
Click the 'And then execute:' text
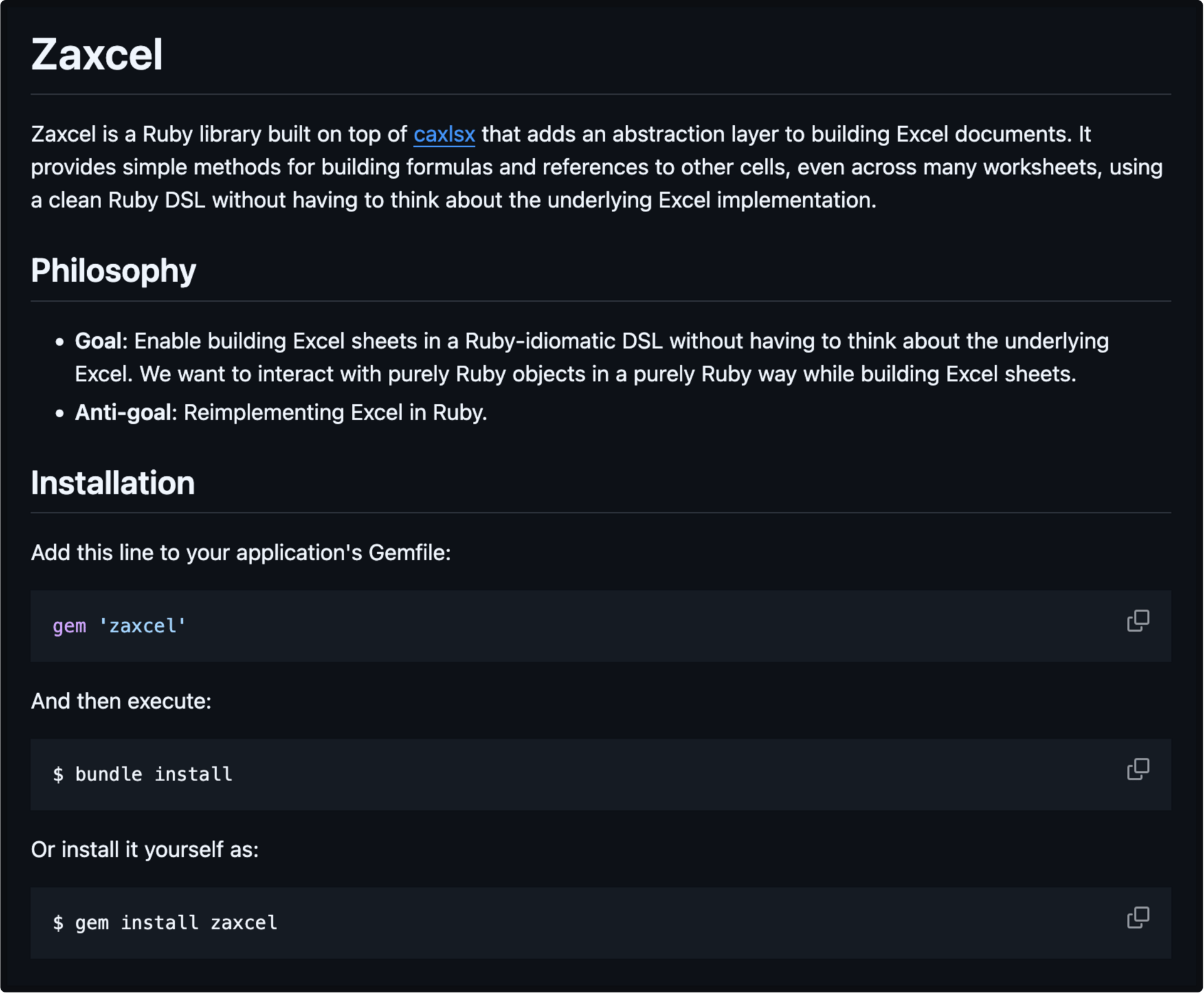pos(121,701)
